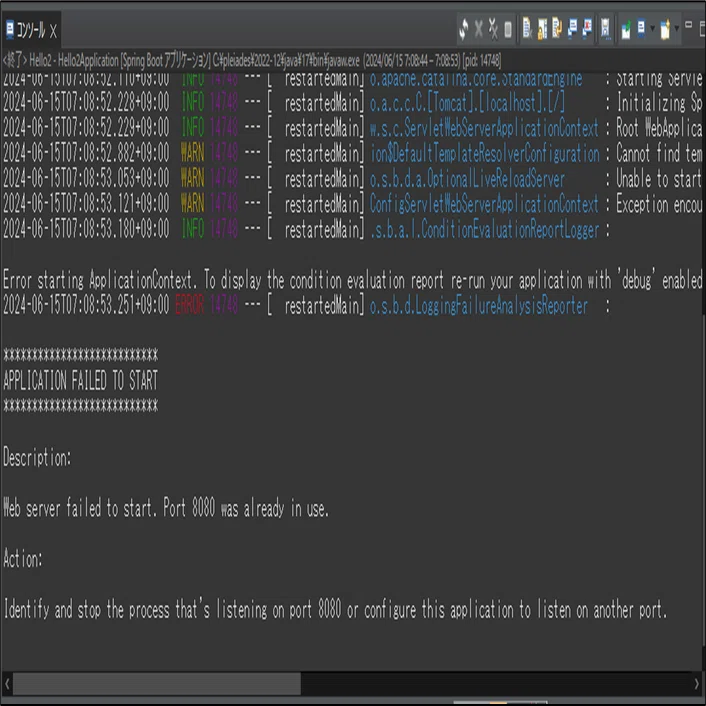Viewport: 706px width, 706px height.
Task: Click the Open Console icon
Action: pos(665,30)
